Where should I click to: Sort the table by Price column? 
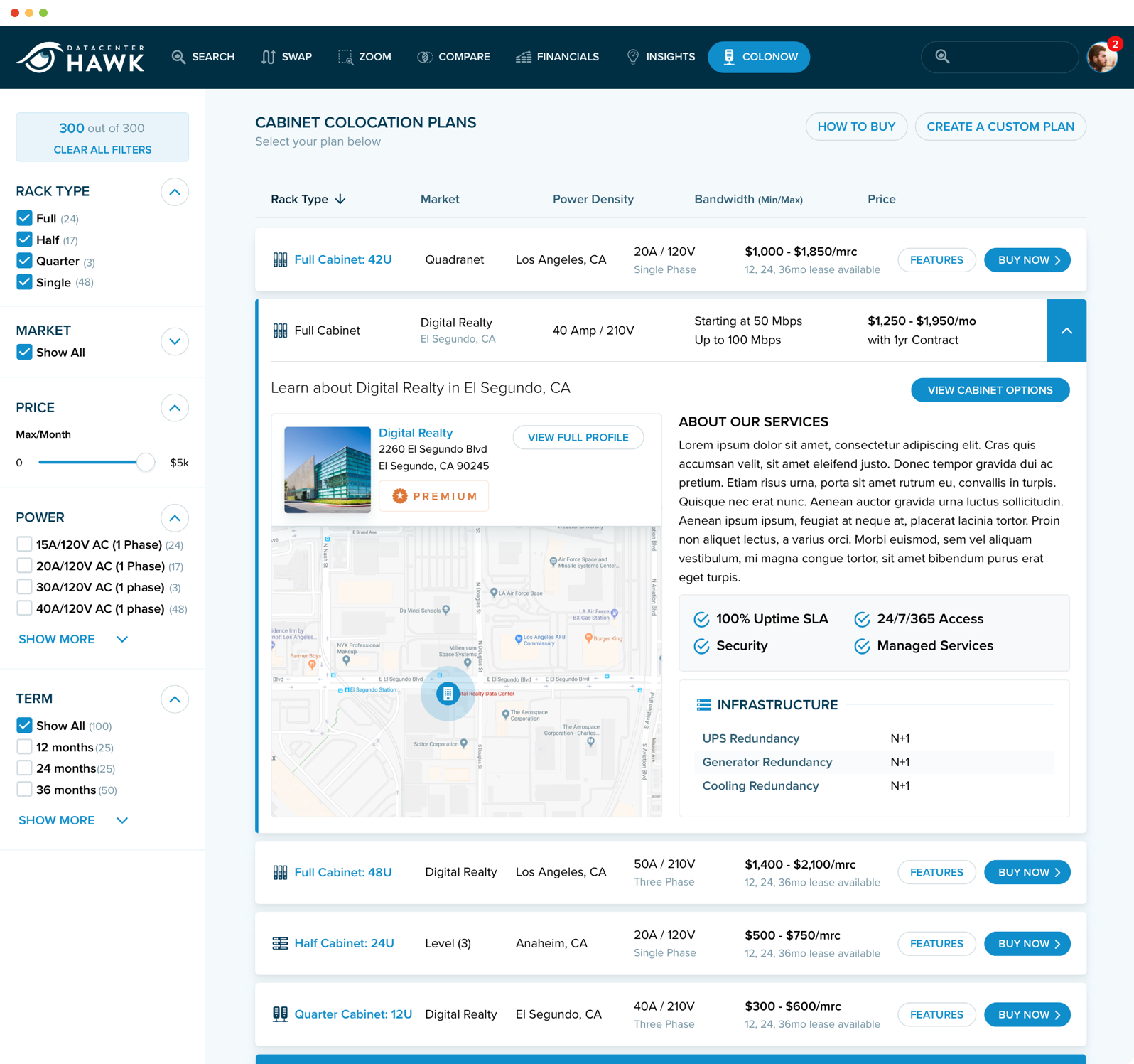(x=881, y=199)
